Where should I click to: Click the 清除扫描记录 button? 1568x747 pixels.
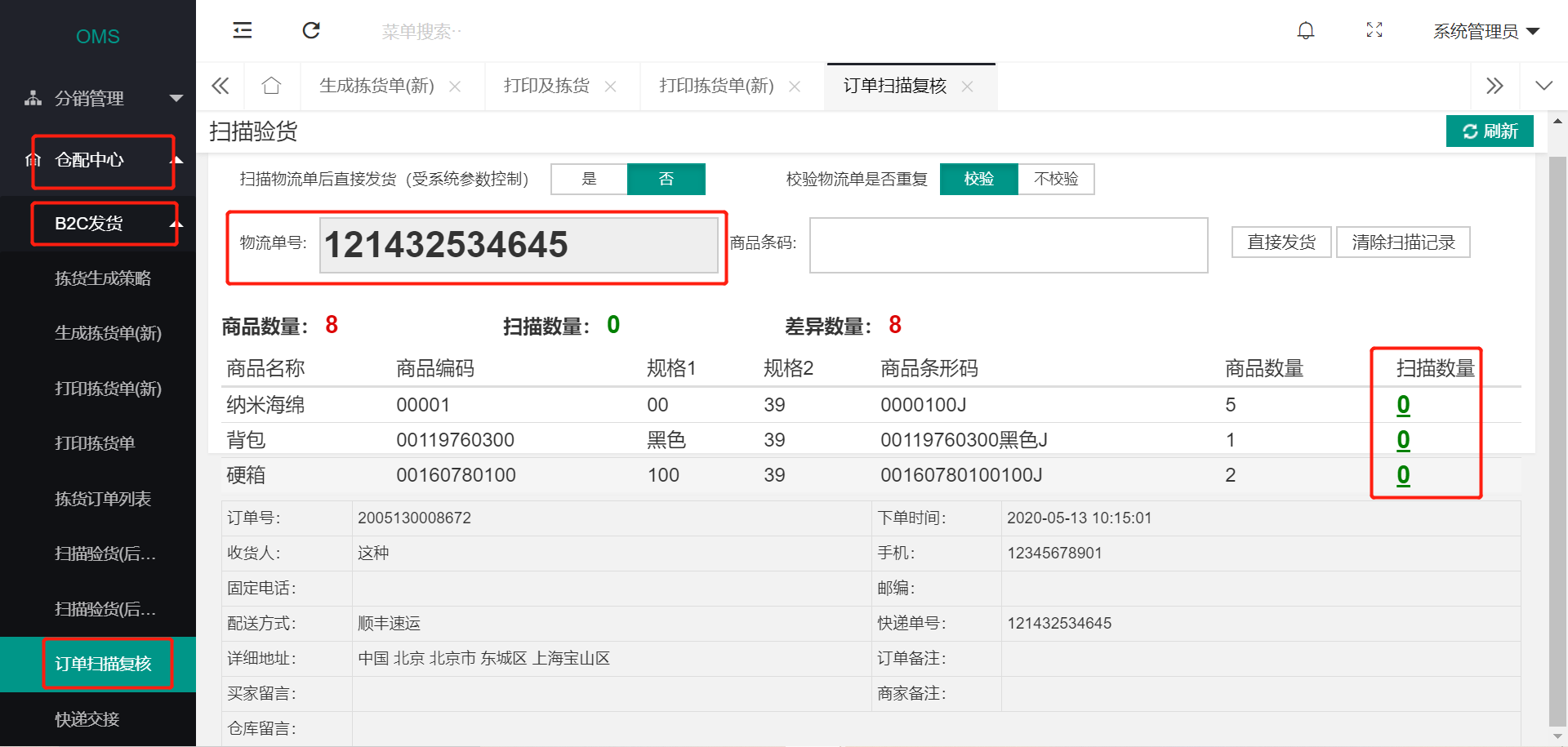[1403, 242]
